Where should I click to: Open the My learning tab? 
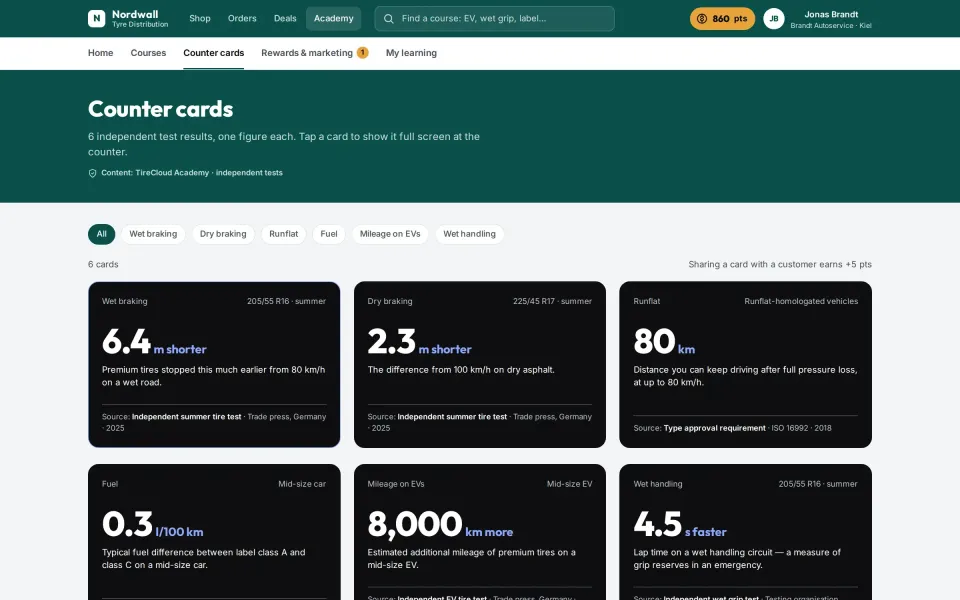pos(411,53)
